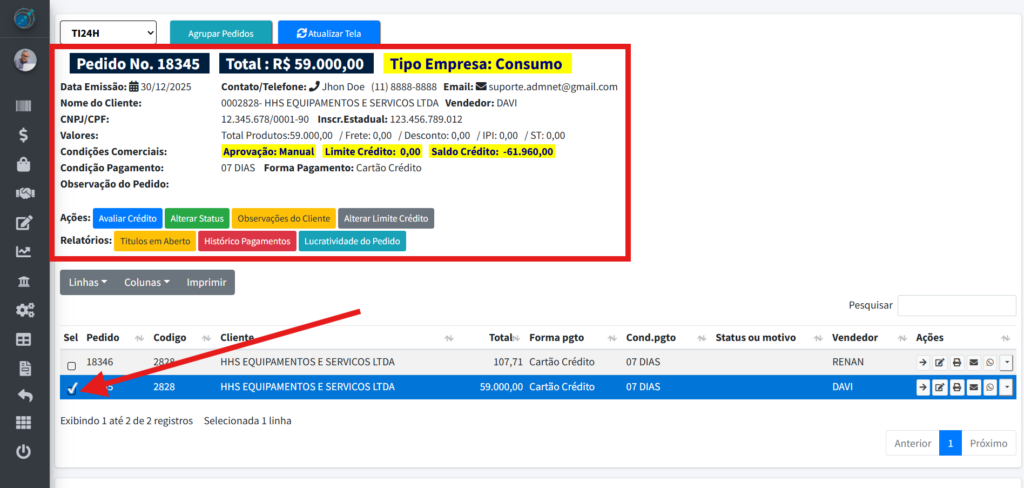Click the Avaliar Crédito button
Viewport: 1024px width, 488px height.
point(125,218)
